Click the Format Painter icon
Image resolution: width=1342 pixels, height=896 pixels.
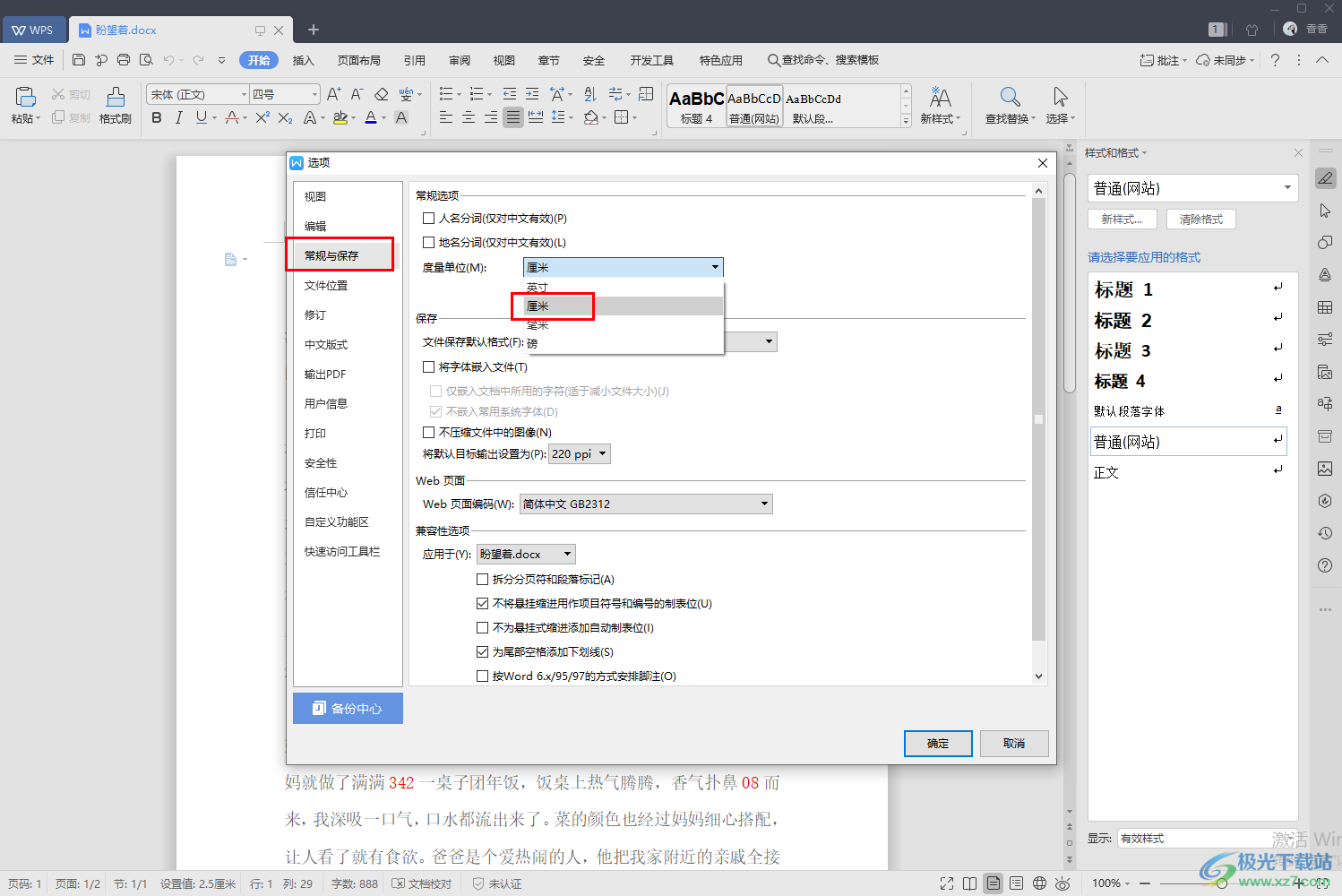coord(116,97)
